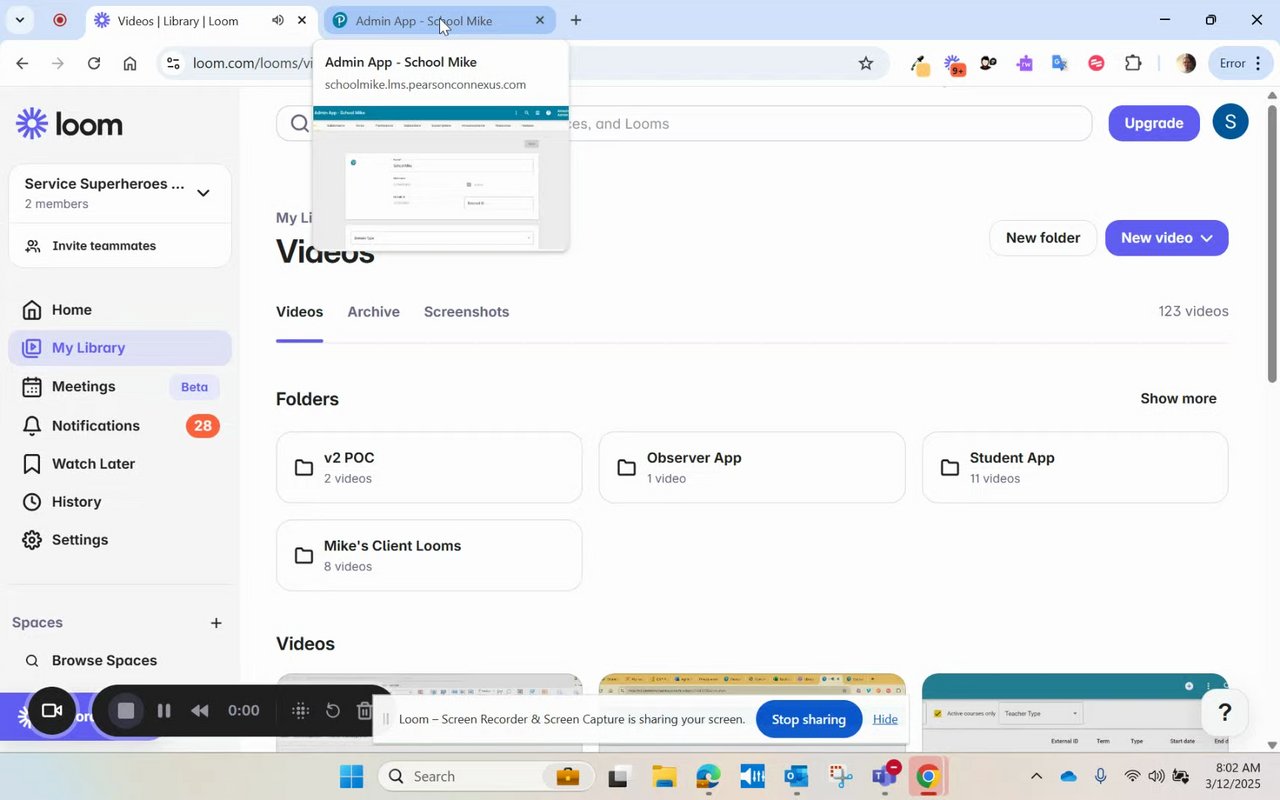Click the Upgrade button
This screenshot has width=1280, height=800.
(x=1154, y=123)
